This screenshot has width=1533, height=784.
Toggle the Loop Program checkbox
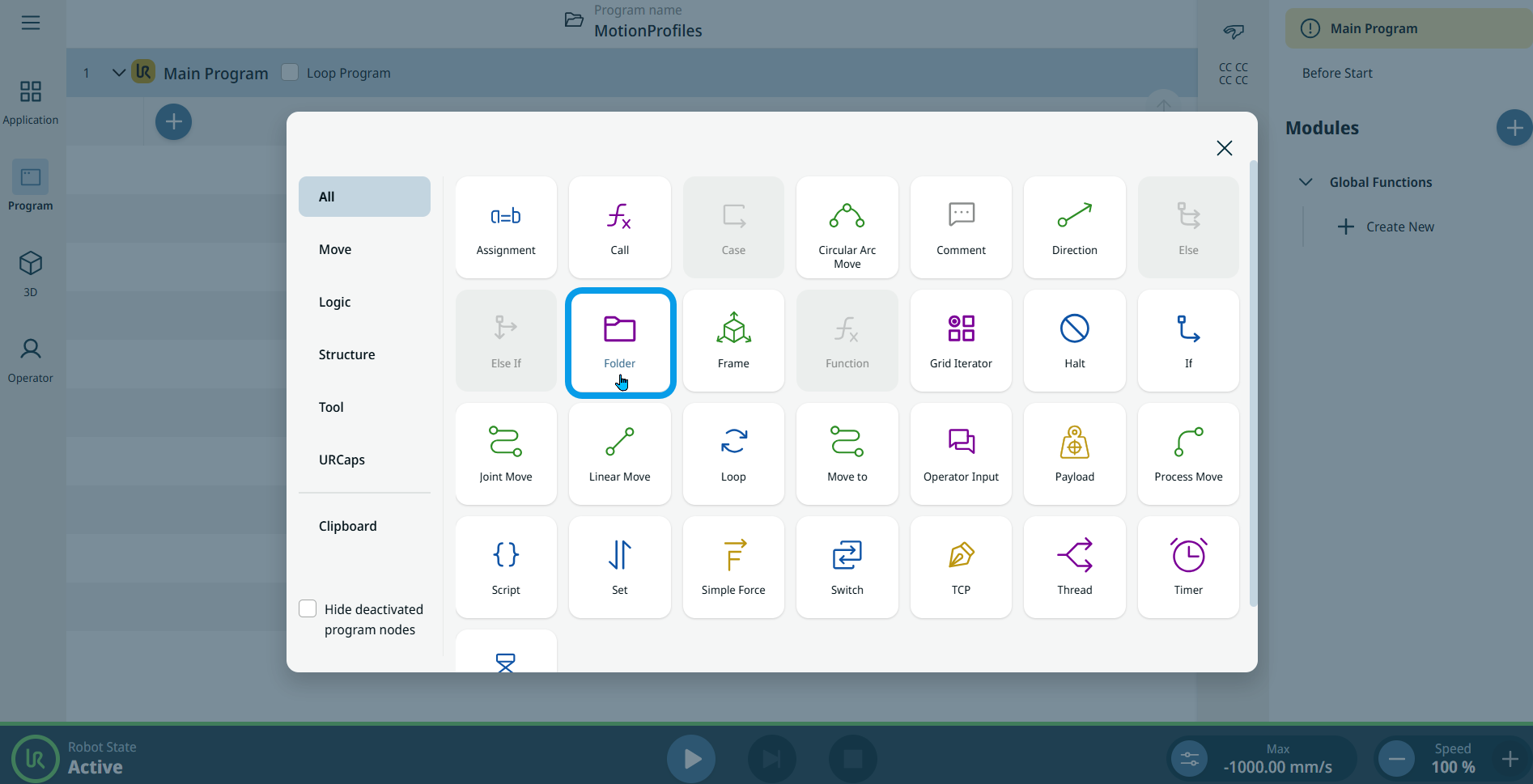[x=290, y=72]
